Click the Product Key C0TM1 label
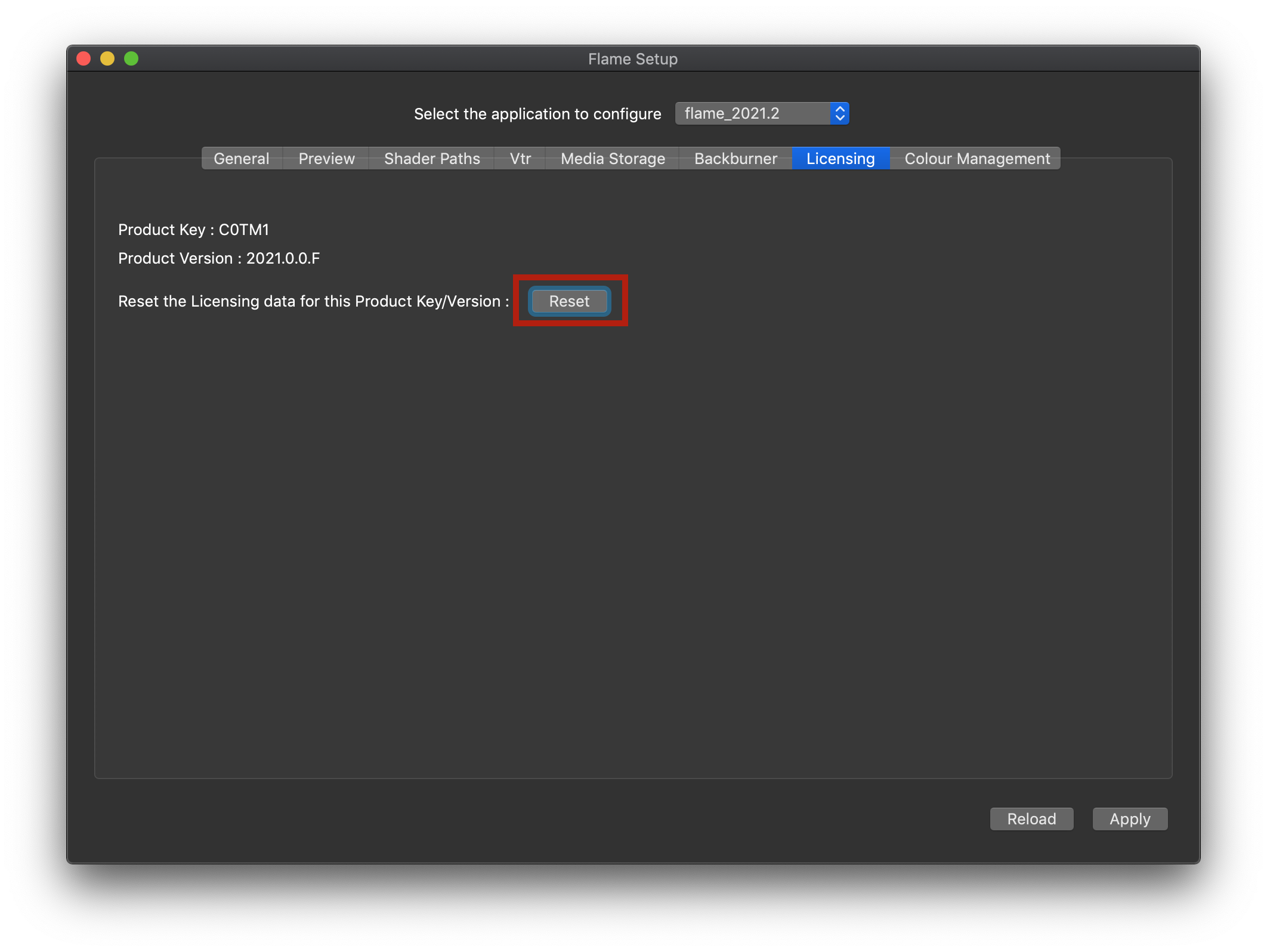Image resolution: width=1267 pixels, height=952 pixels. [193, 229]
